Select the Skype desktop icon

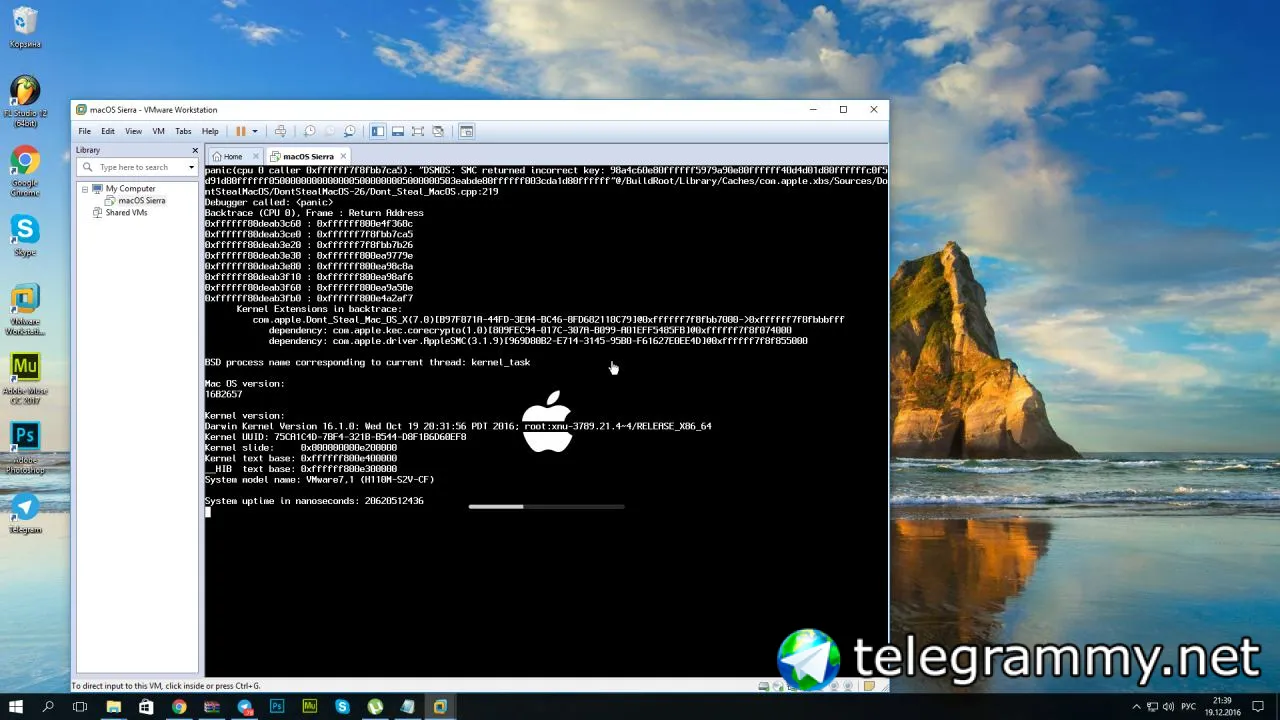point(25,235)
